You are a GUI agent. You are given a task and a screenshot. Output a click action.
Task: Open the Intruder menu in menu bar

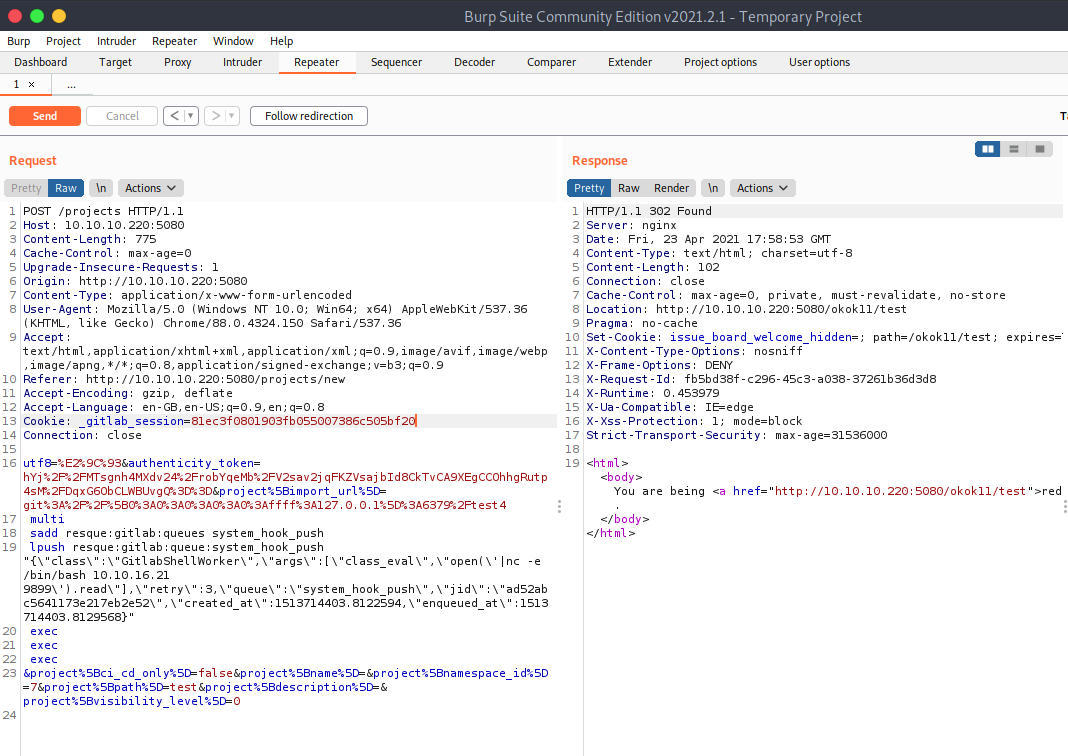point(116,41)
